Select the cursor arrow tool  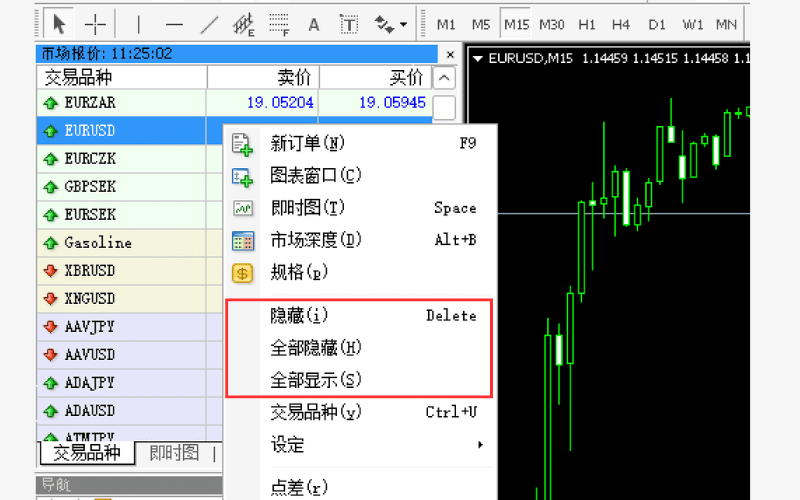(x=58, y=24)
